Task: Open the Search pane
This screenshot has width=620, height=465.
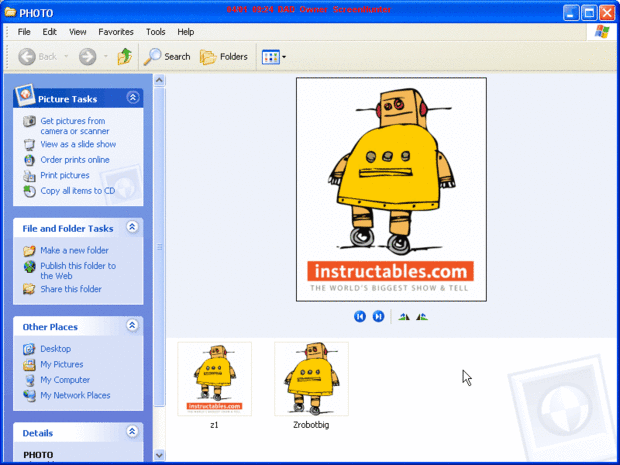Action: (x=167, y=57)
